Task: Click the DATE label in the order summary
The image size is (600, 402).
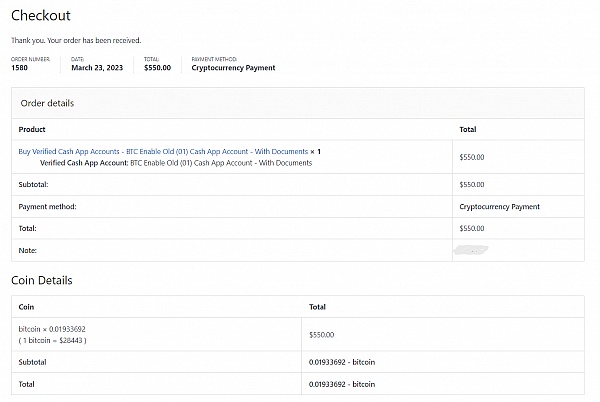Action: [78, 59]
